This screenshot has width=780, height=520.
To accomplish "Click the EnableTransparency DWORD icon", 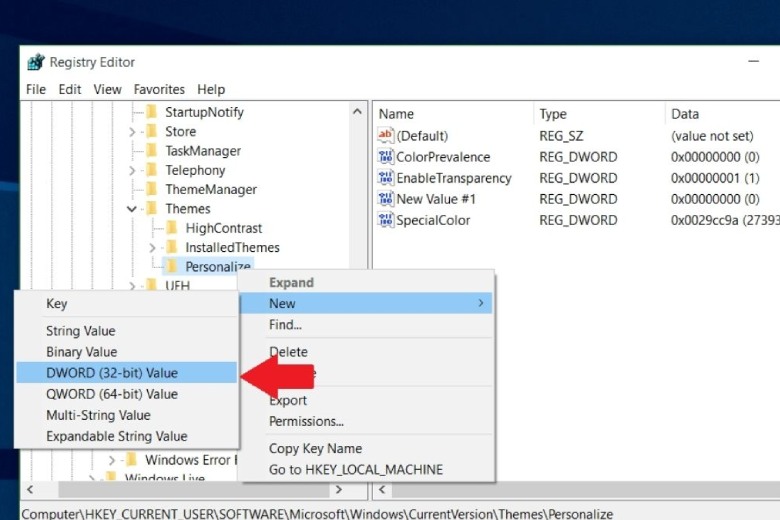I will tap(386, 178).
